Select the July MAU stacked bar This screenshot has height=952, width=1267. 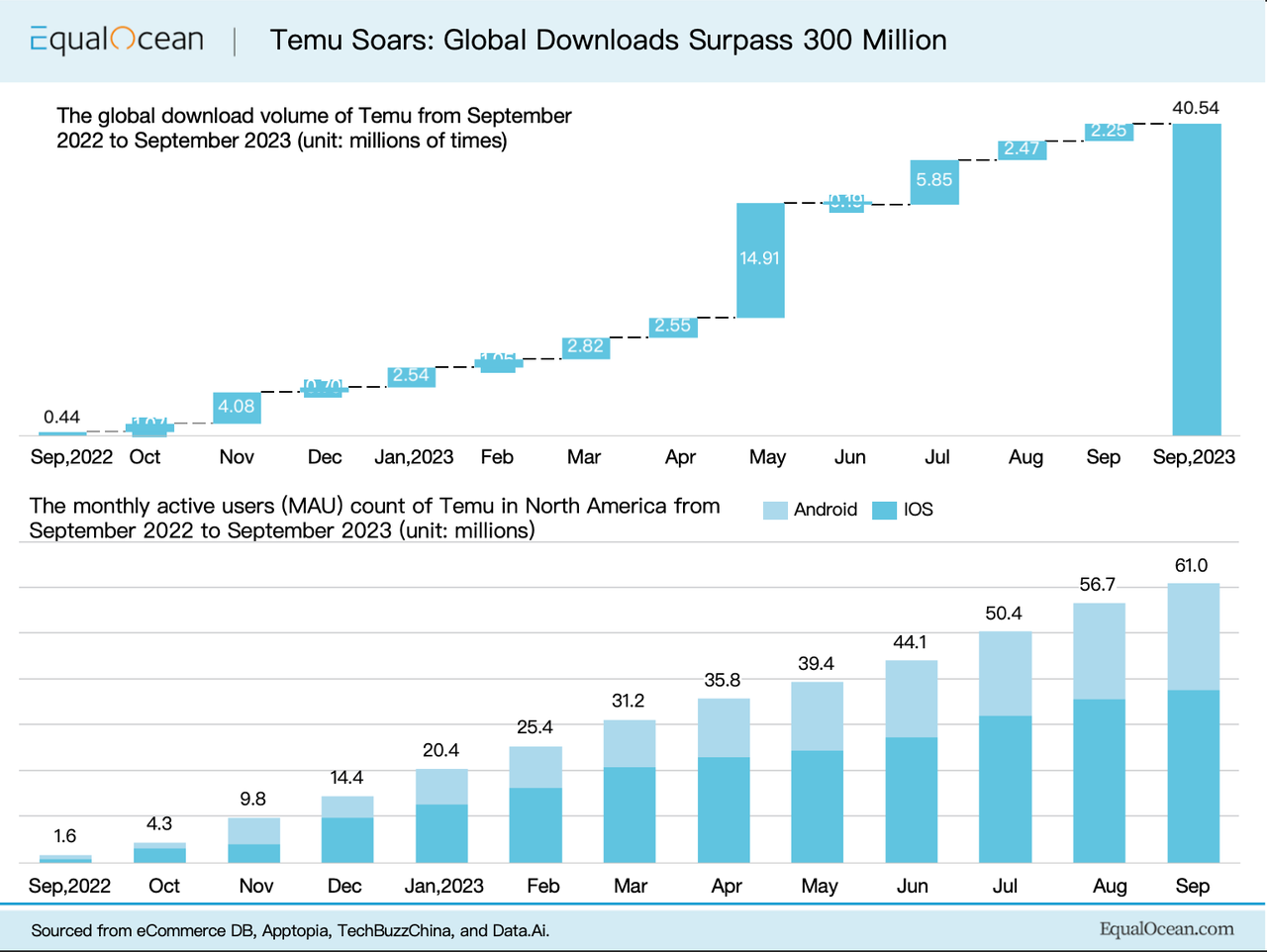click(x=1006, y=747)
